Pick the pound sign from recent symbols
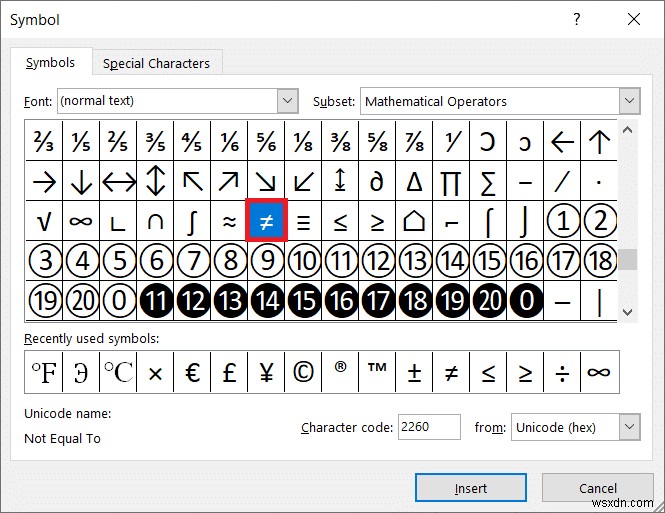Image resolution: width=665 pixels, height=513 pixels. (x=229, y=372)
